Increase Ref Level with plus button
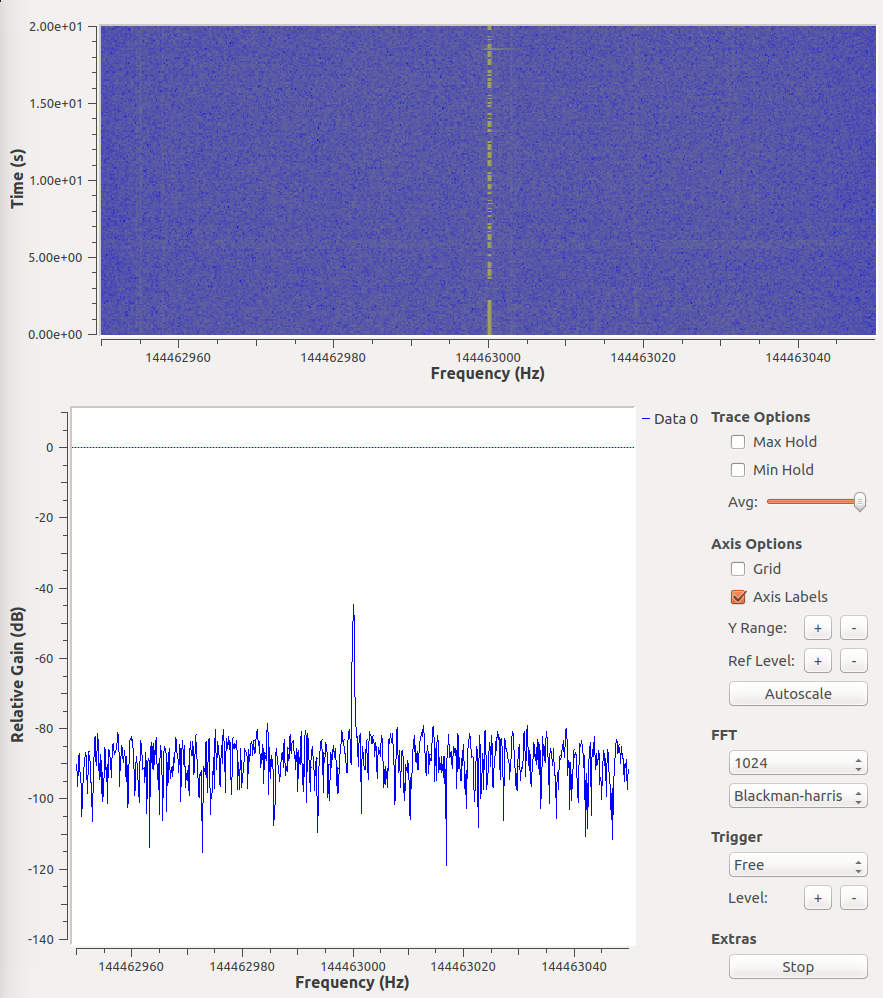The image size is (883, 998). point(817,661)
